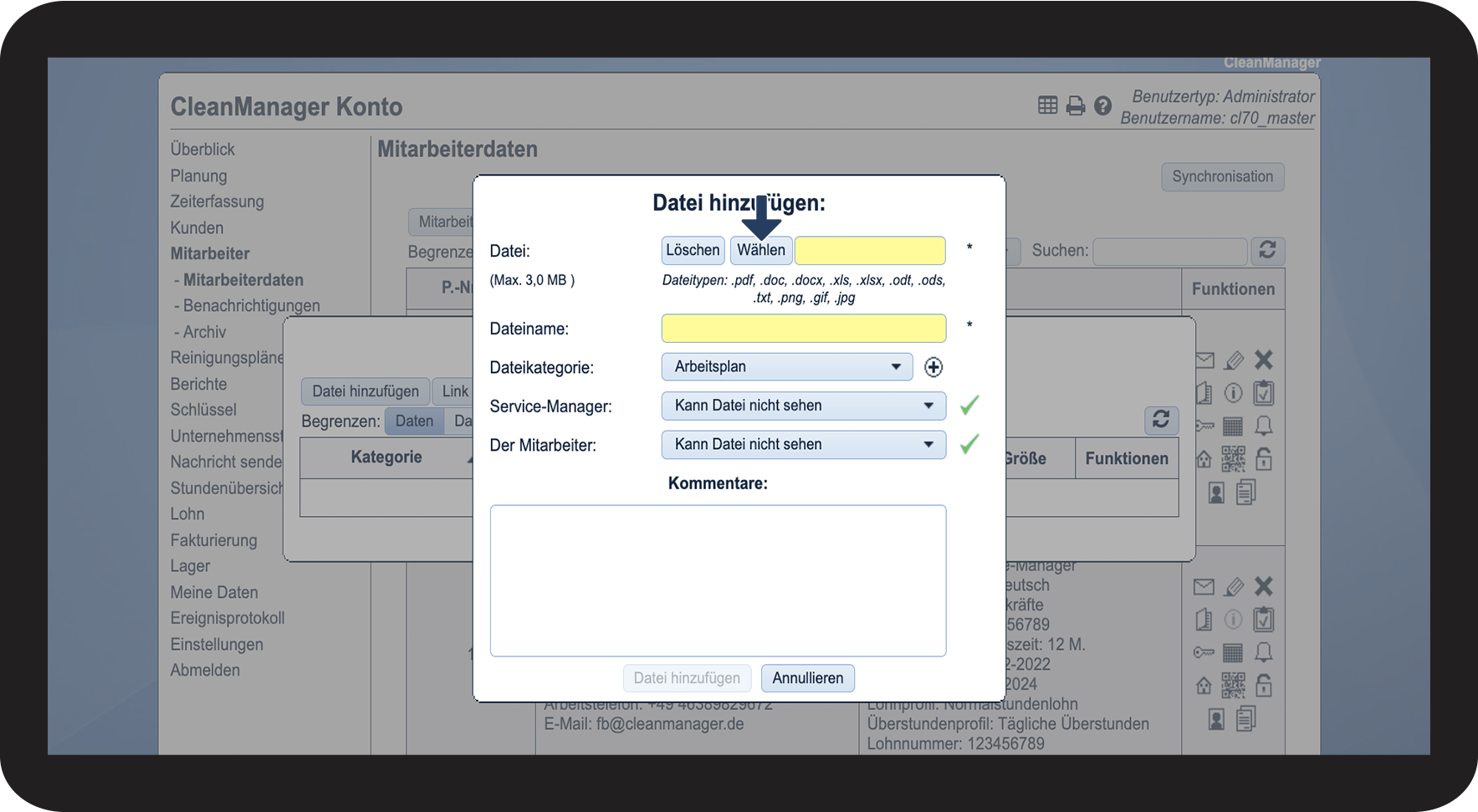Click bell icon in first employee row
This screenshot has height=812, width=1478.
click(x=1264, y=426)
